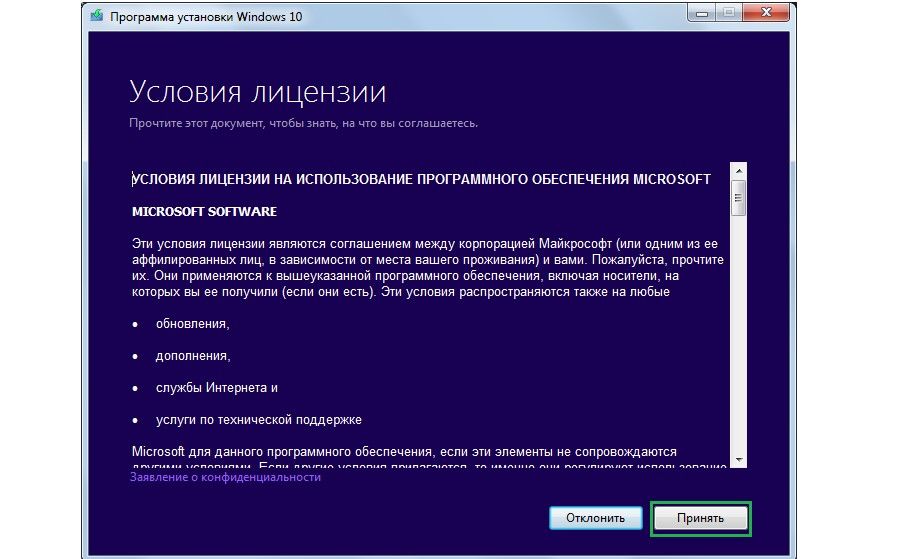The height and width of the screenshot is (559, 905).
Task: Accept the license with the Принять button
Action: point(700,518)
